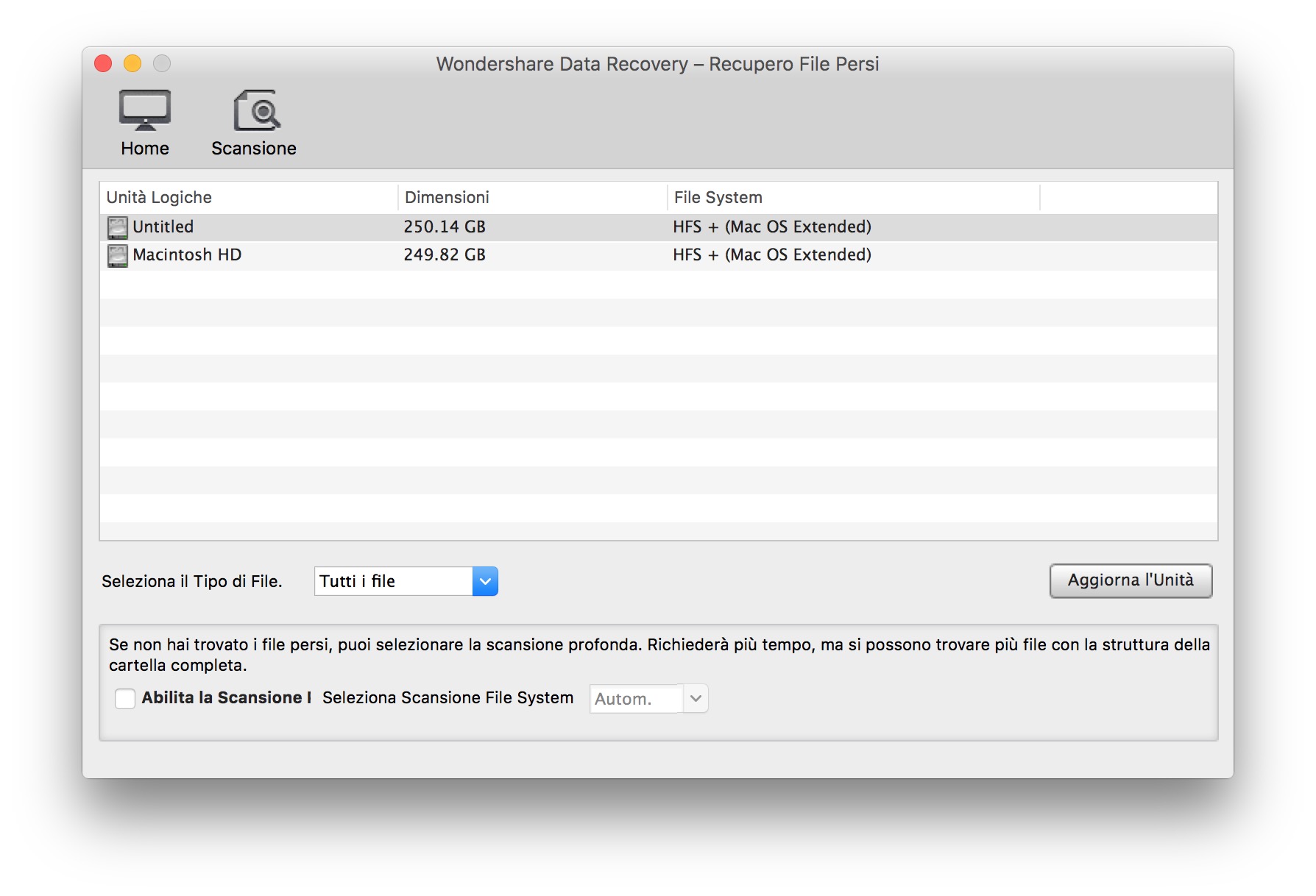Screen dimensions: 1316x896
Task: Click the Seleziona Scansione File System label
Action: click(448, 697)
